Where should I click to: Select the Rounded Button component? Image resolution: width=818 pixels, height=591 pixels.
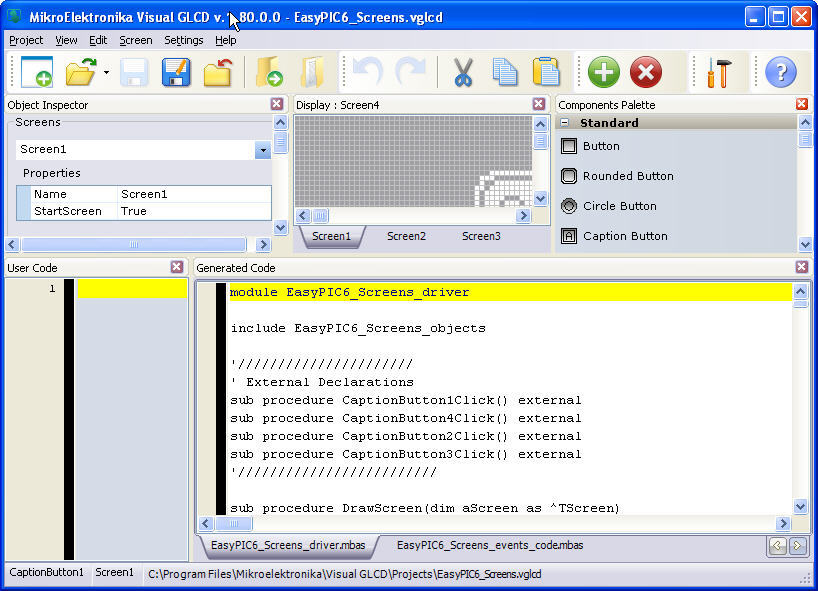[617, 175]
